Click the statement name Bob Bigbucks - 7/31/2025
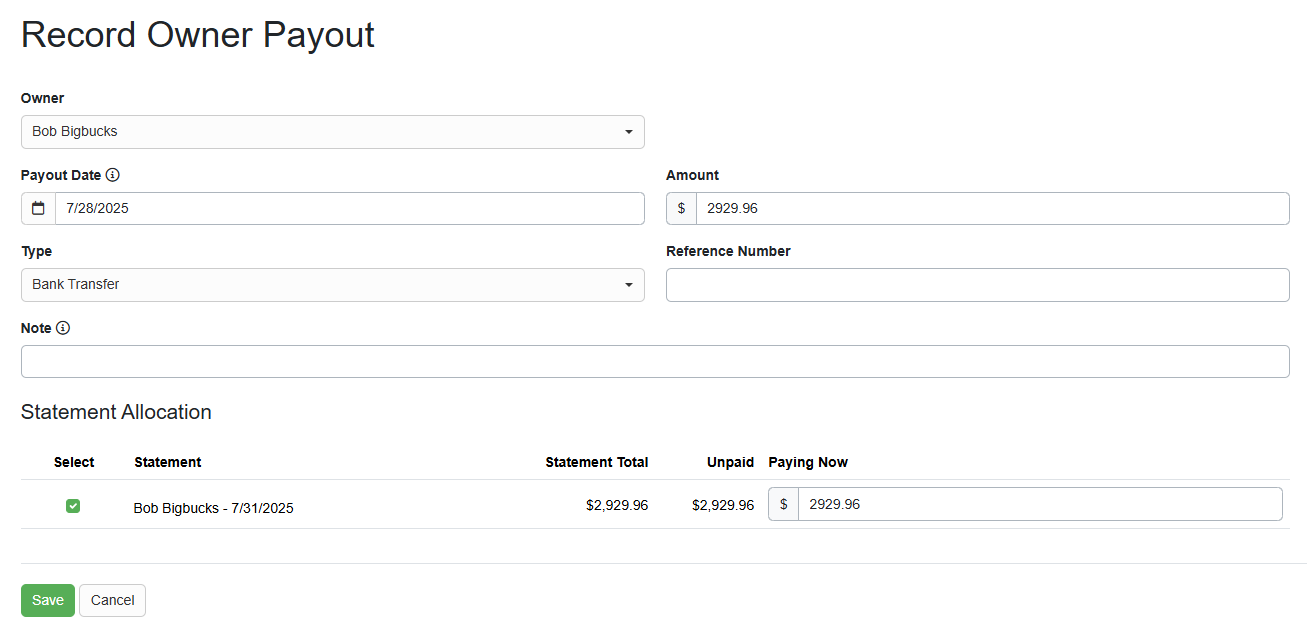 [214, 508]
